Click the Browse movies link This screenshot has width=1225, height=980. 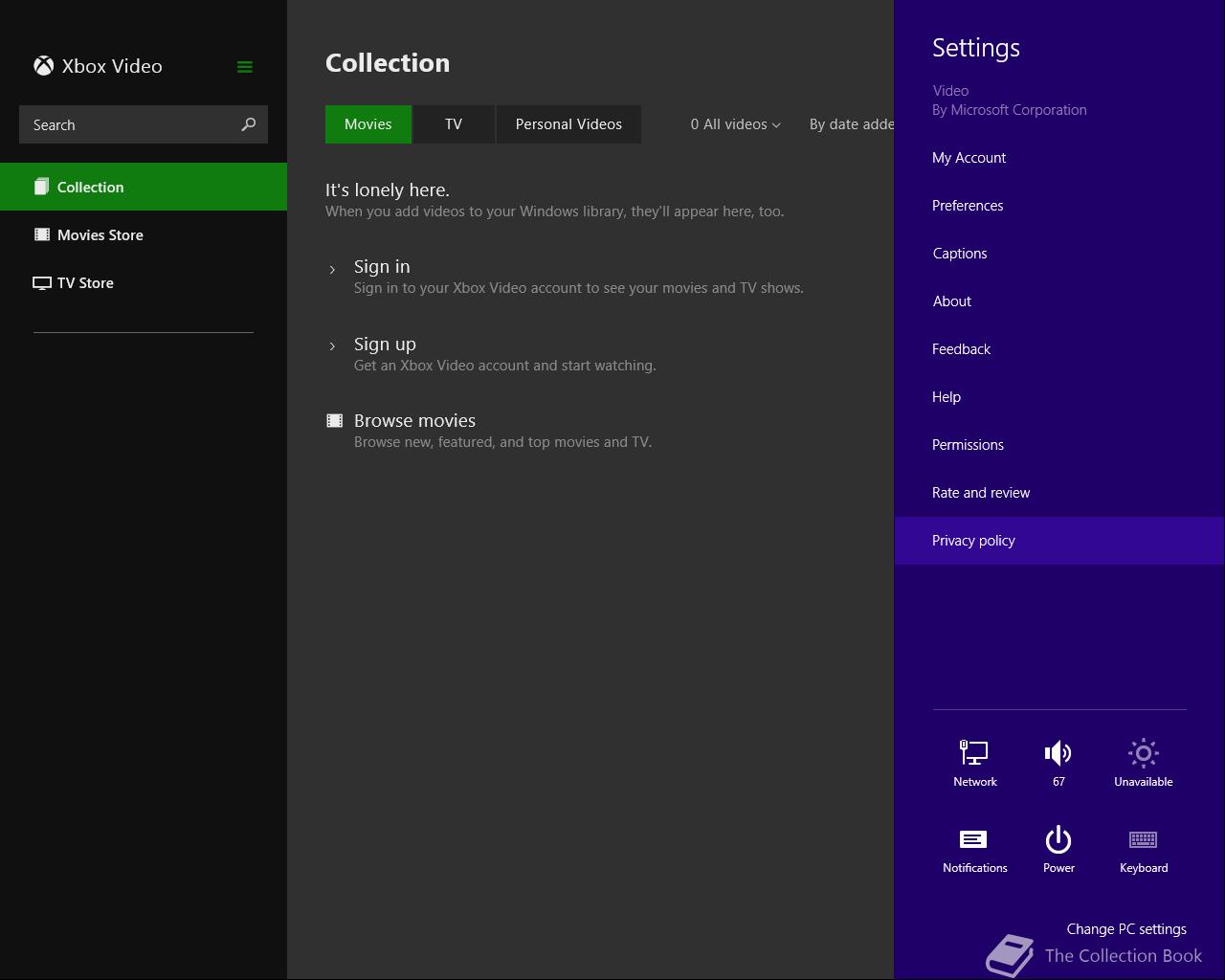pyautogui.click(x=414, y=421)
